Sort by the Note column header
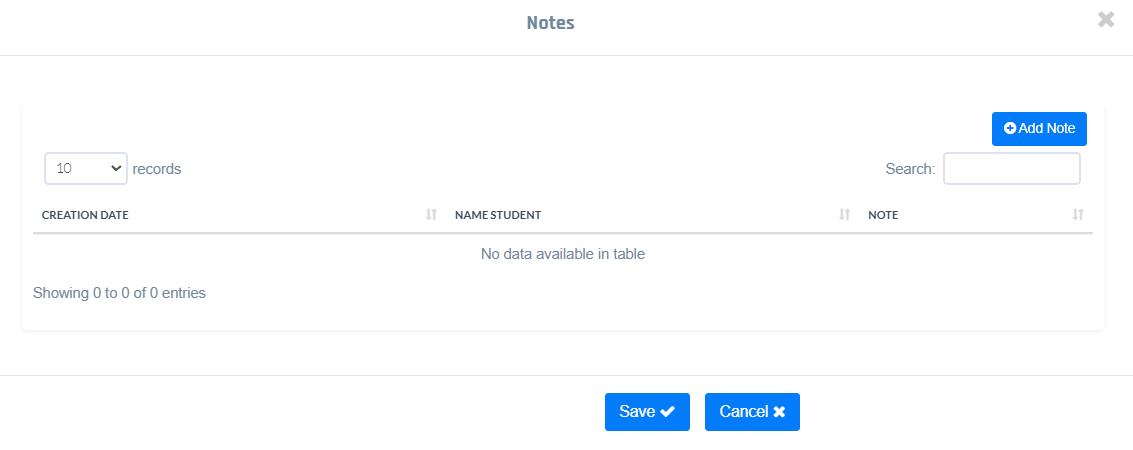 pyautogui.click(x=883, y=215)
